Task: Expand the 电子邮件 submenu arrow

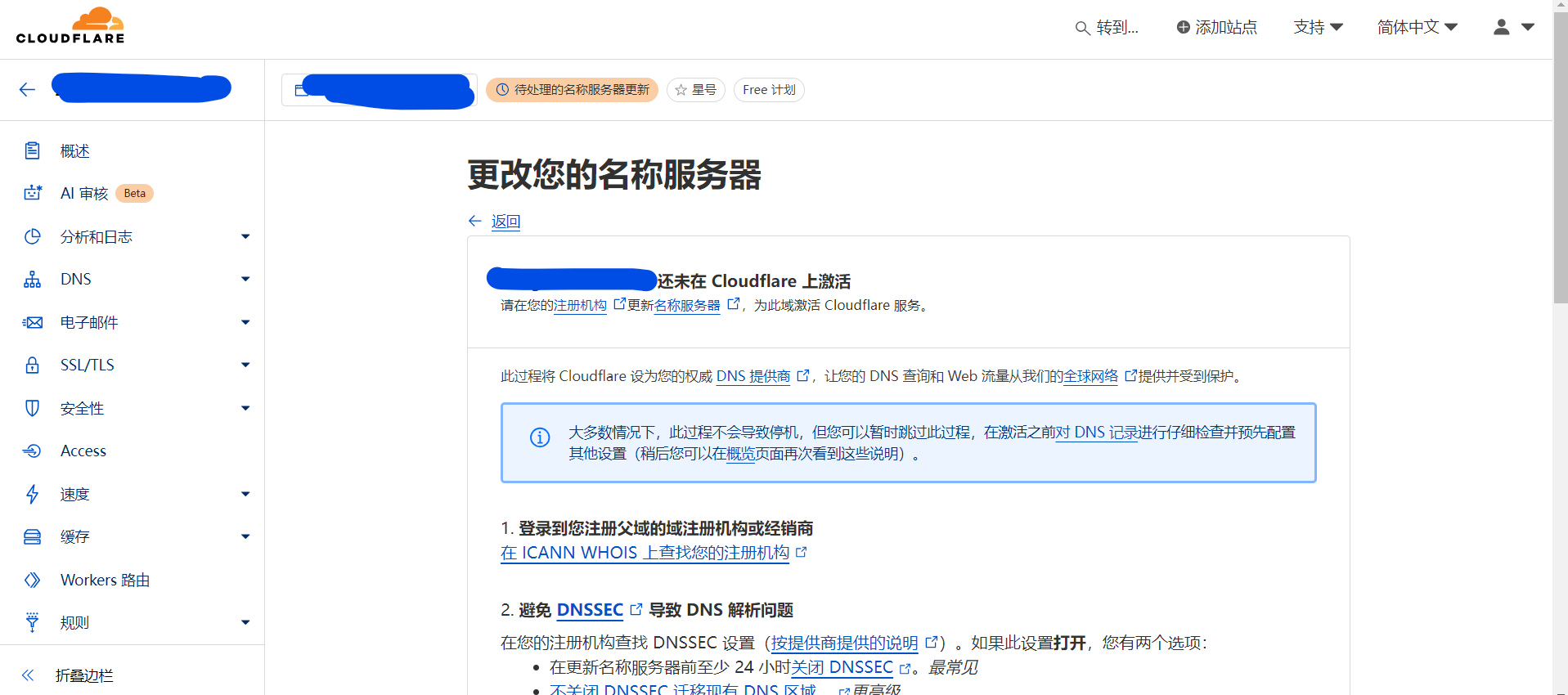Action: coord(245,322)
